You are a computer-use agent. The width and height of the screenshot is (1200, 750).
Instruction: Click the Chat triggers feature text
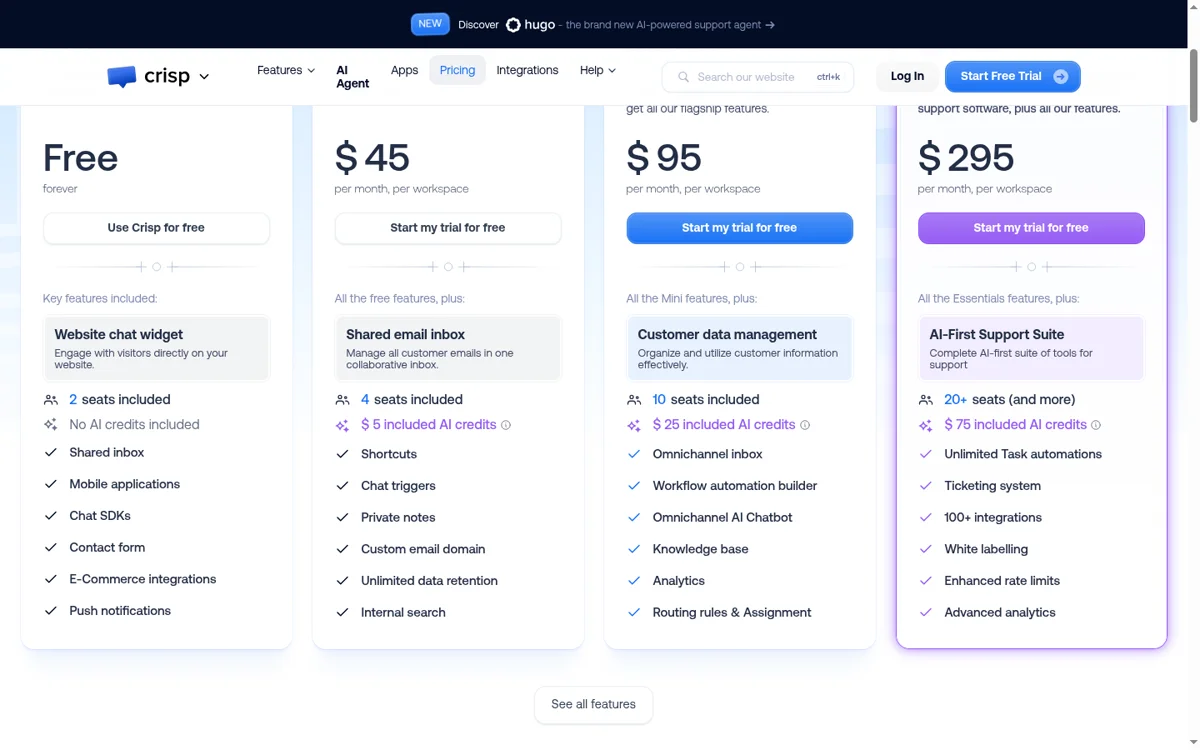pyautogui.click(x=398, y=486)
